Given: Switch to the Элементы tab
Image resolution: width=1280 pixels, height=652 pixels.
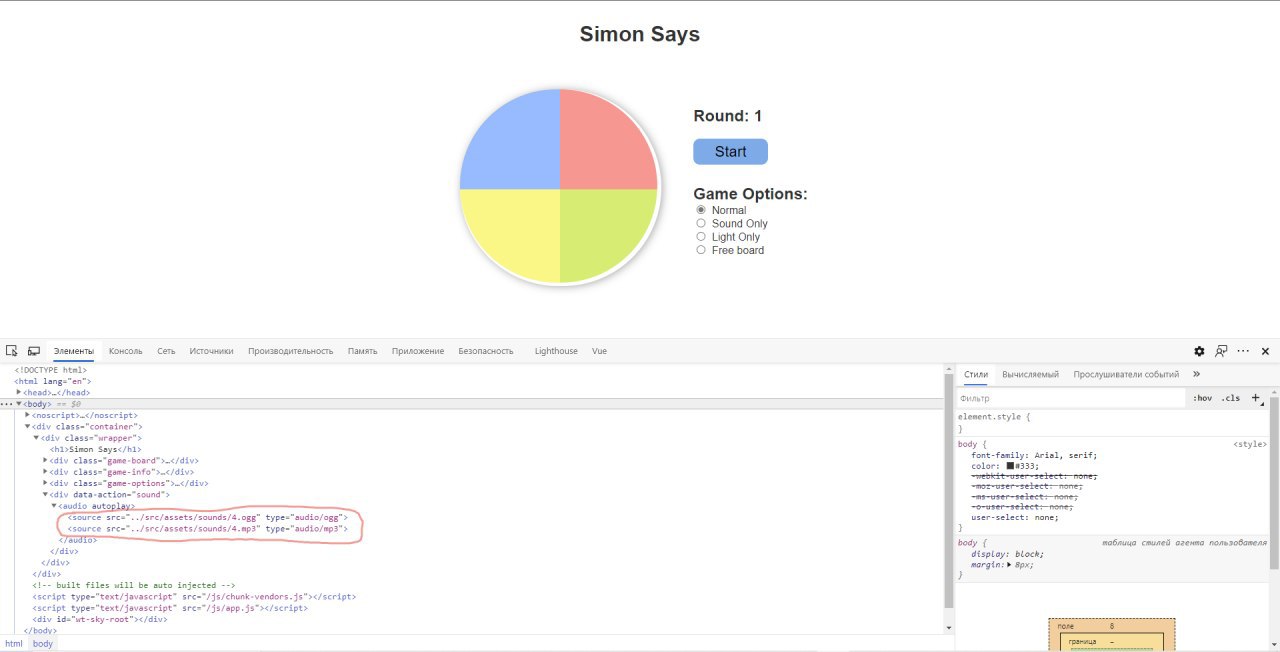Looking at the screenshot, I should click(x=74, y=351).
